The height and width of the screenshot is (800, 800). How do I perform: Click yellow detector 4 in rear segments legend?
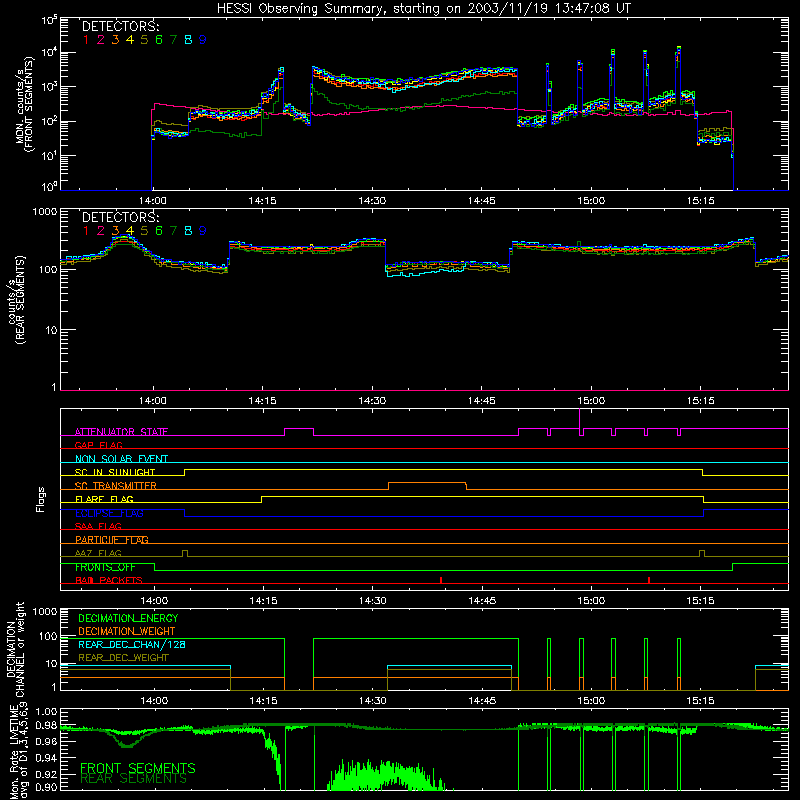(130, 231)
